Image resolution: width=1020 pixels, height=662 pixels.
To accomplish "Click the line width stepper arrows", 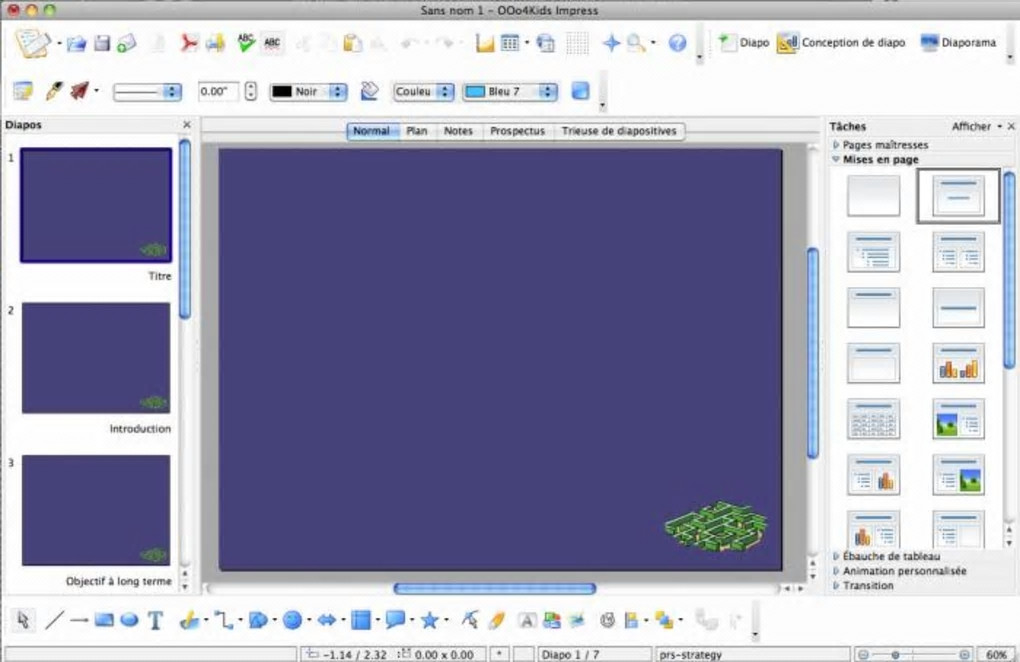I will click(251, 92).
